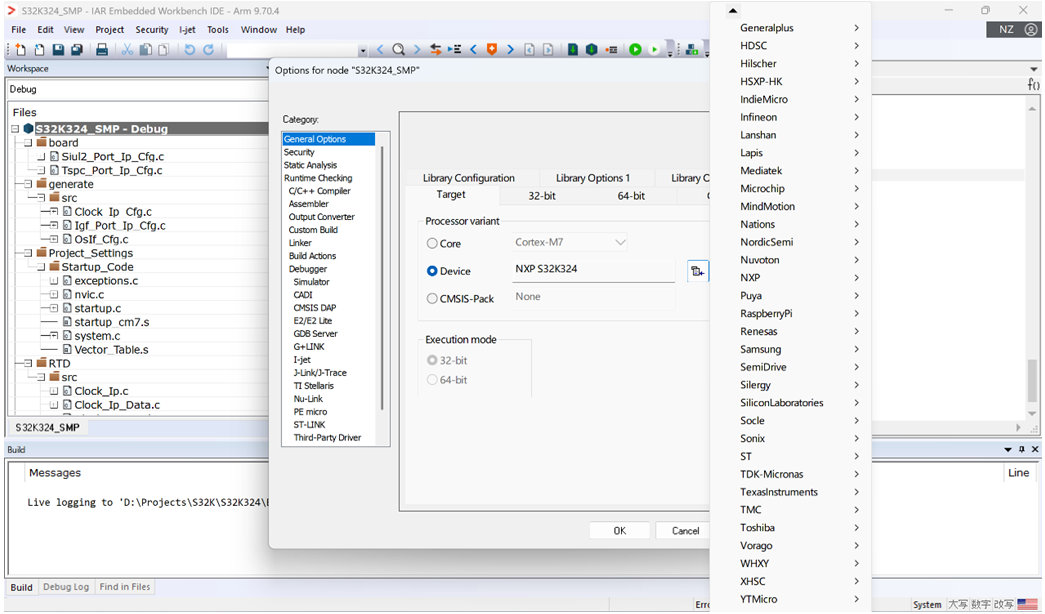Viewport: 1045px width, 614px height.
Task: Open the toolbar search field dropdown arrow
Action: point(363,50)
